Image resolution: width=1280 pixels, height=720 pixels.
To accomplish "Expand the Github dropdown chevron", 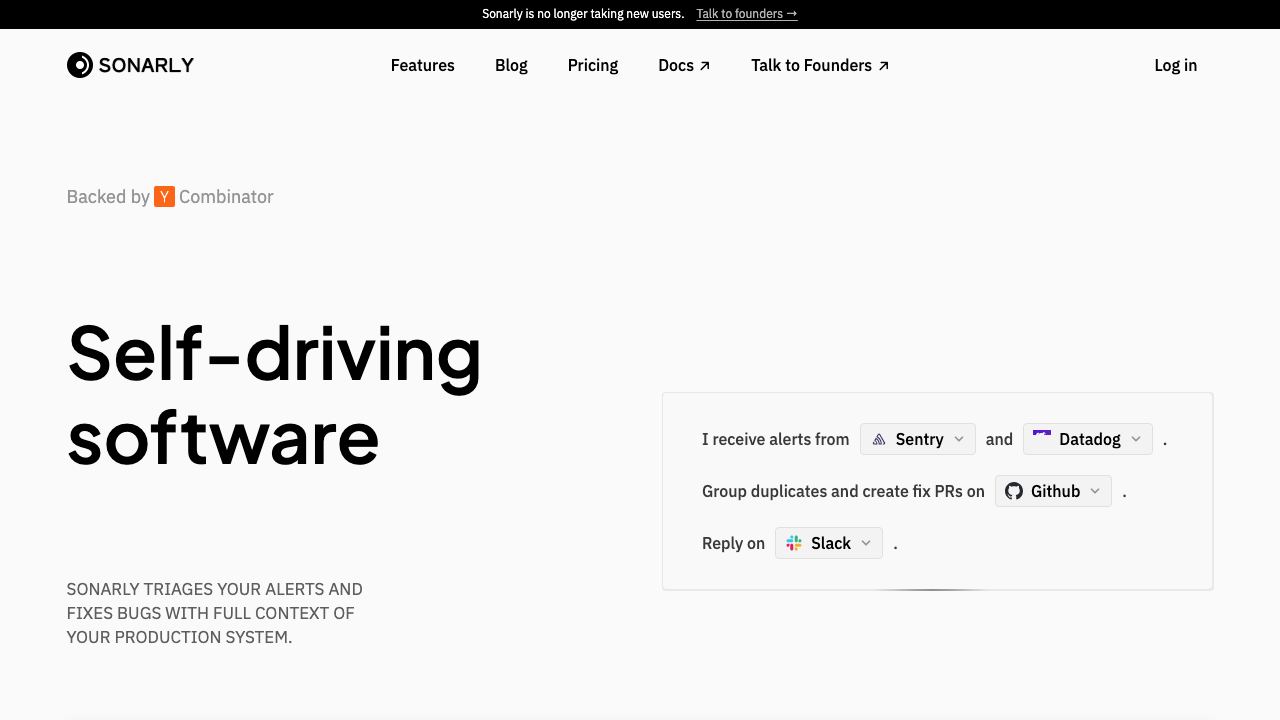I will click(x=1095, y=491).
